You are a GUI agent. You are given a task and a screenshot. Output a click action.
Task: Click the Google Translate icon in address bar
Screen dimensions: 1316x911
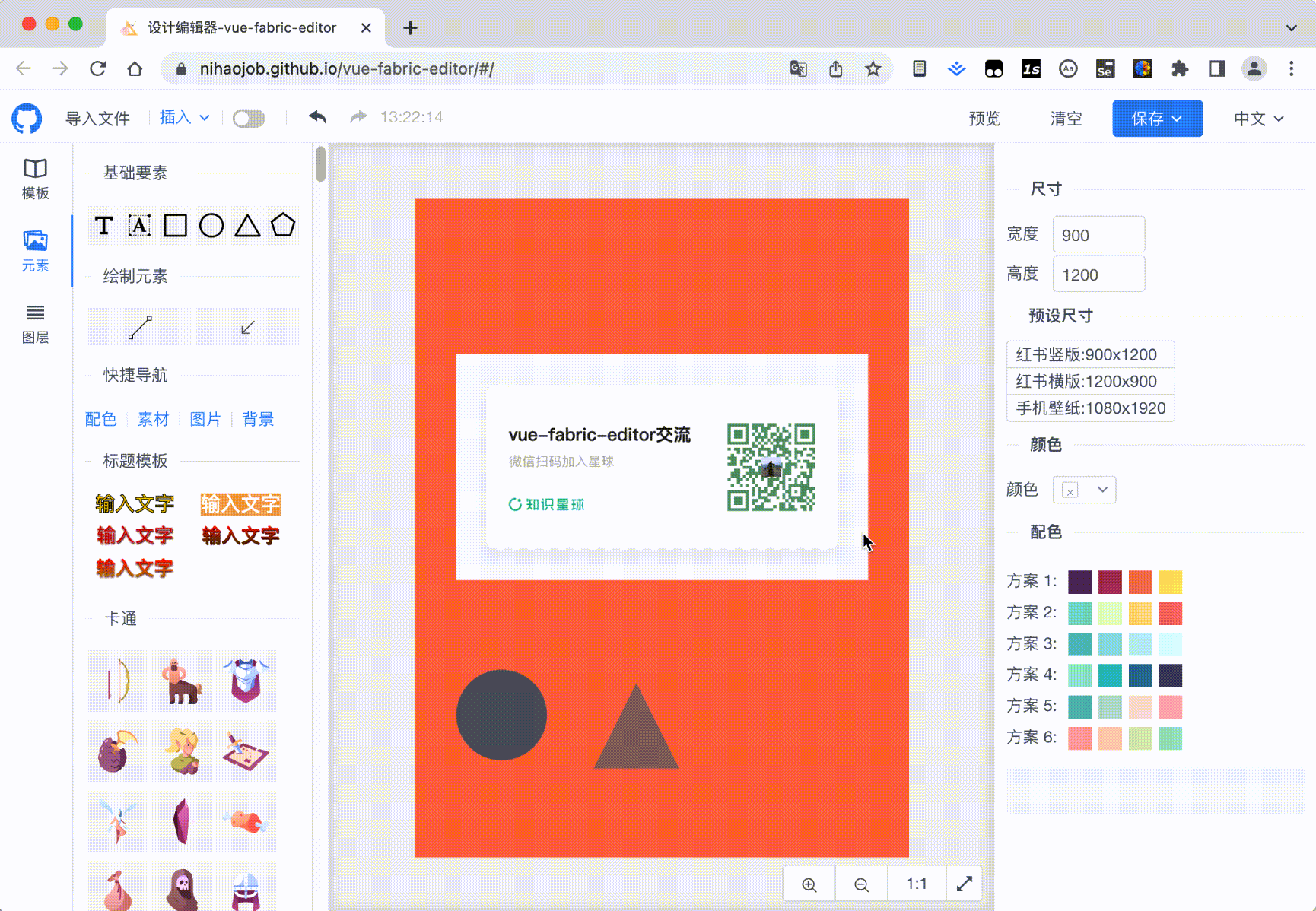tap(798, 68)
